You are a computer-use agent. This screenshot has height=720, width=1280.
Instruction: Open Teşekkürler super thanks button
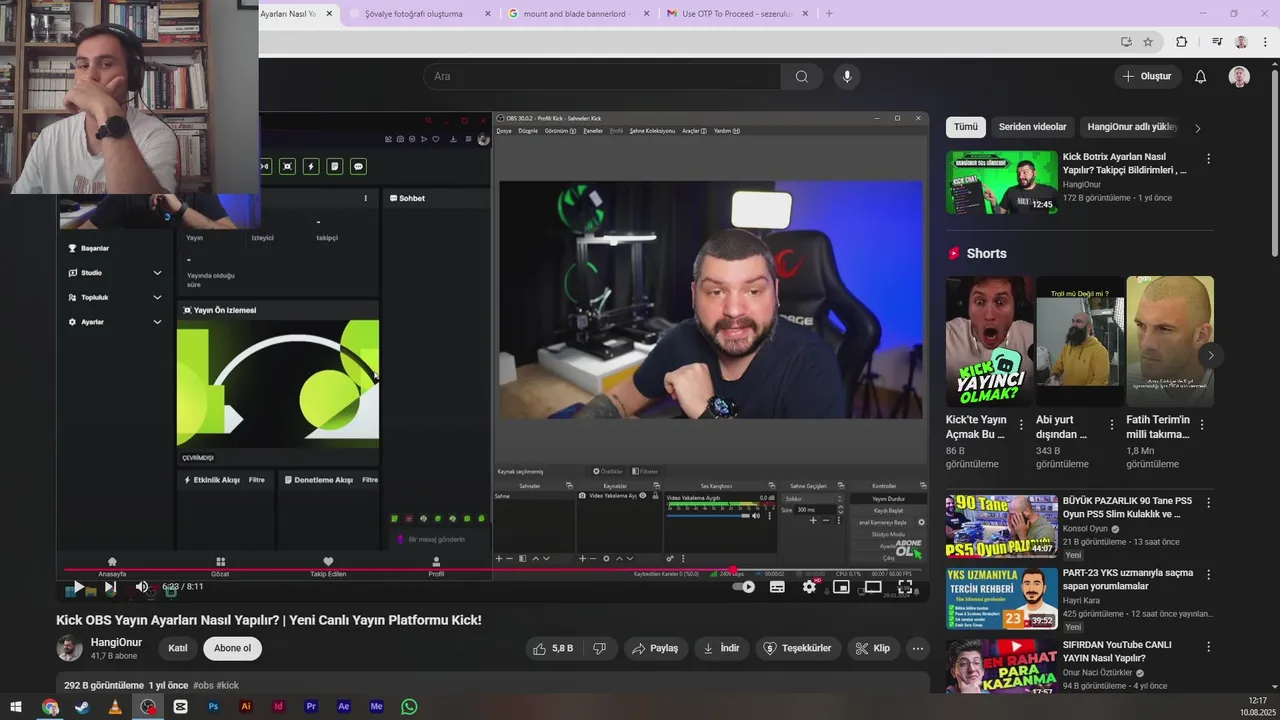[x=798, y=648]
